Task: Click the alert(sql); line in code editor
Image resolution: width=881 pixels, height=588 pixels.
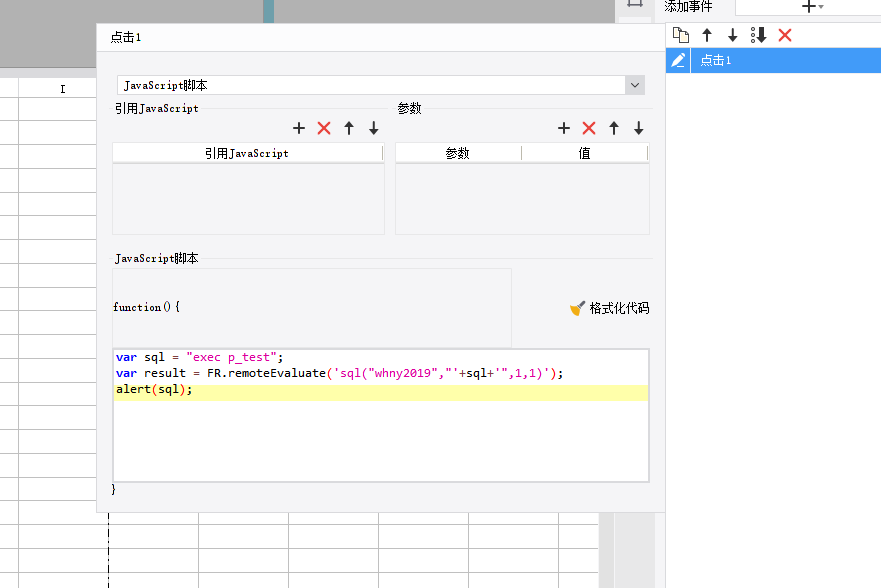Action: [x=154, y=390]
